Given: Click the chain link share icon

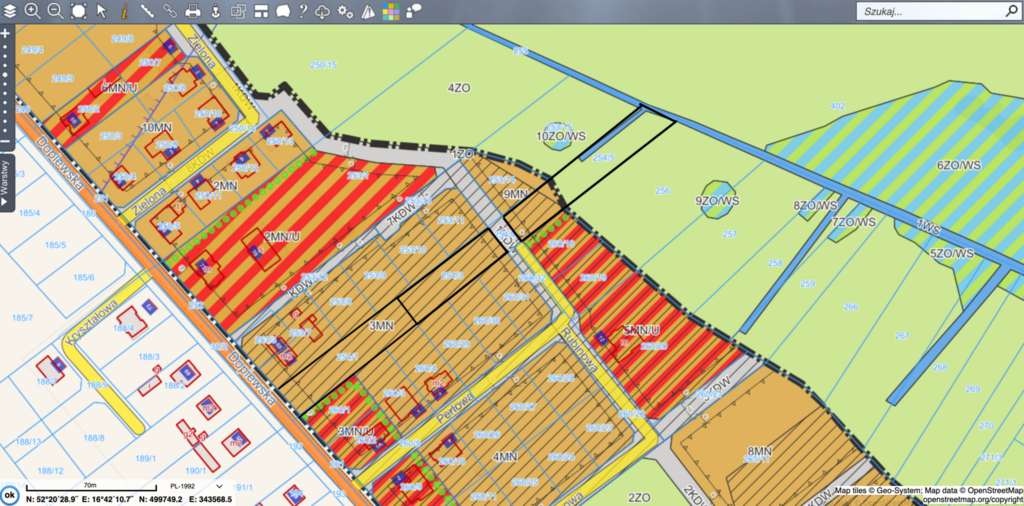Looking at the screenshot, I should (170, 11).
